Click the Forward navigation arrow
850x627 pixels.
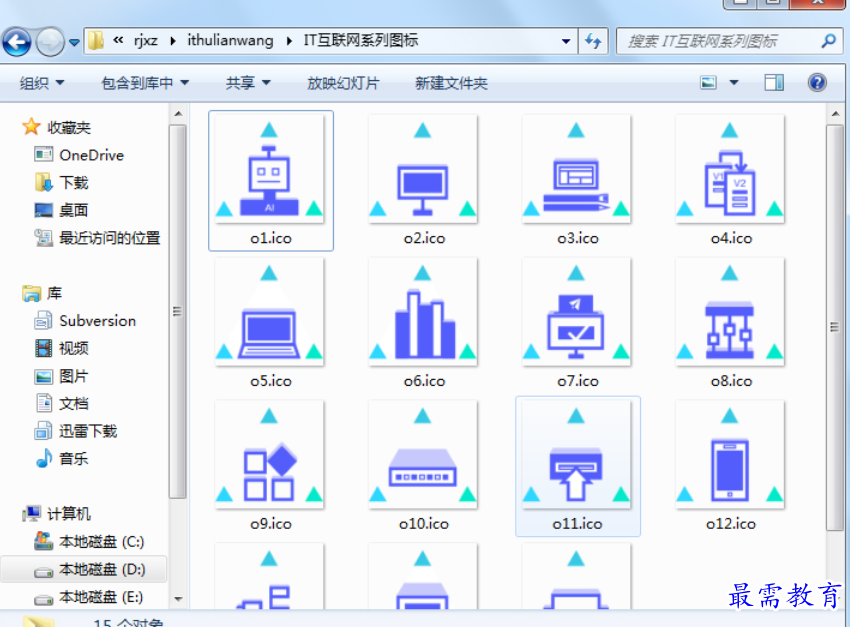coord(50,41)
